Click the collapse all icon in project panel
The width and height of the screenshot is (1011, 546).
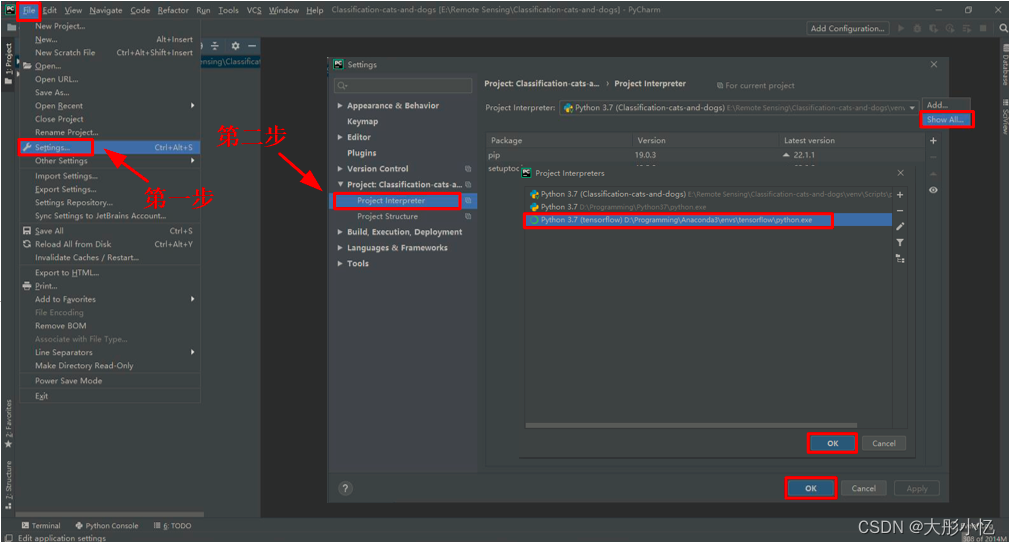215,46
